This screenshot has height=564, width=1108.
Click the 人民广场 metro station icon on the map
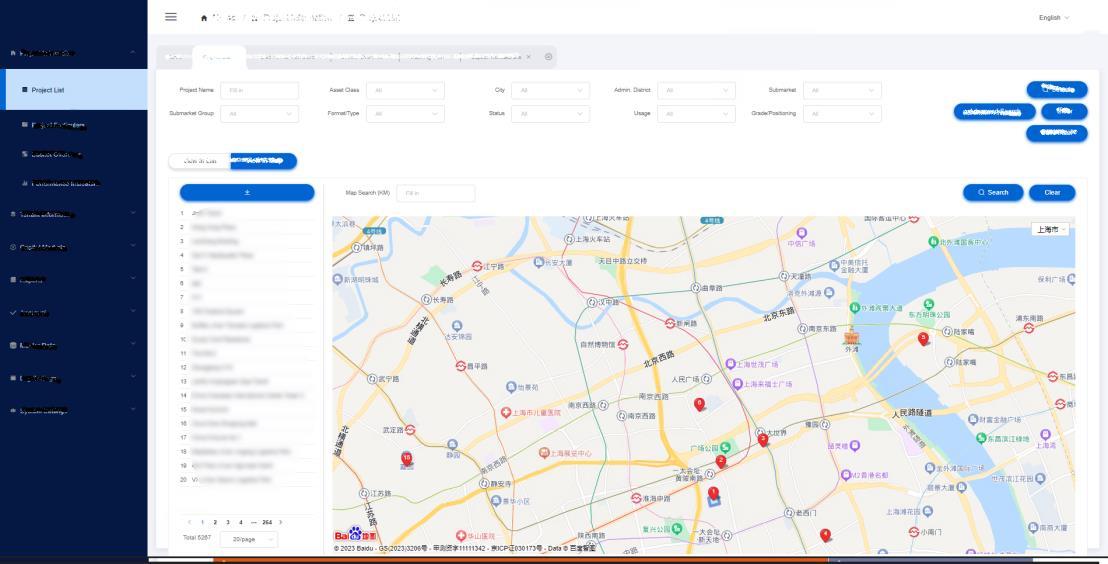pos(706,380)
